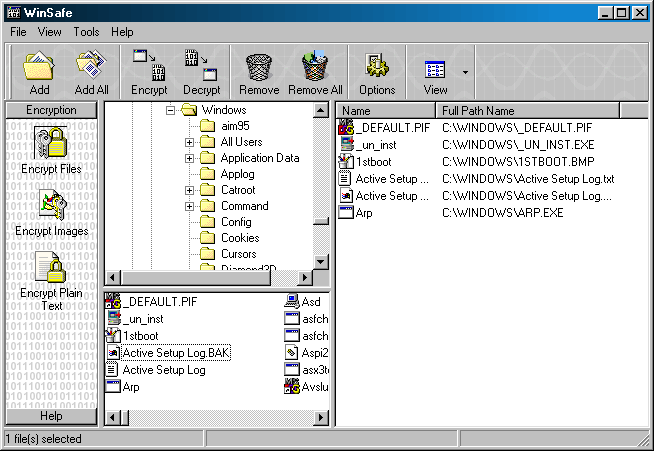The image size is (654, 451).
Task: Click the Remove trash can icon
Action: 259,72
